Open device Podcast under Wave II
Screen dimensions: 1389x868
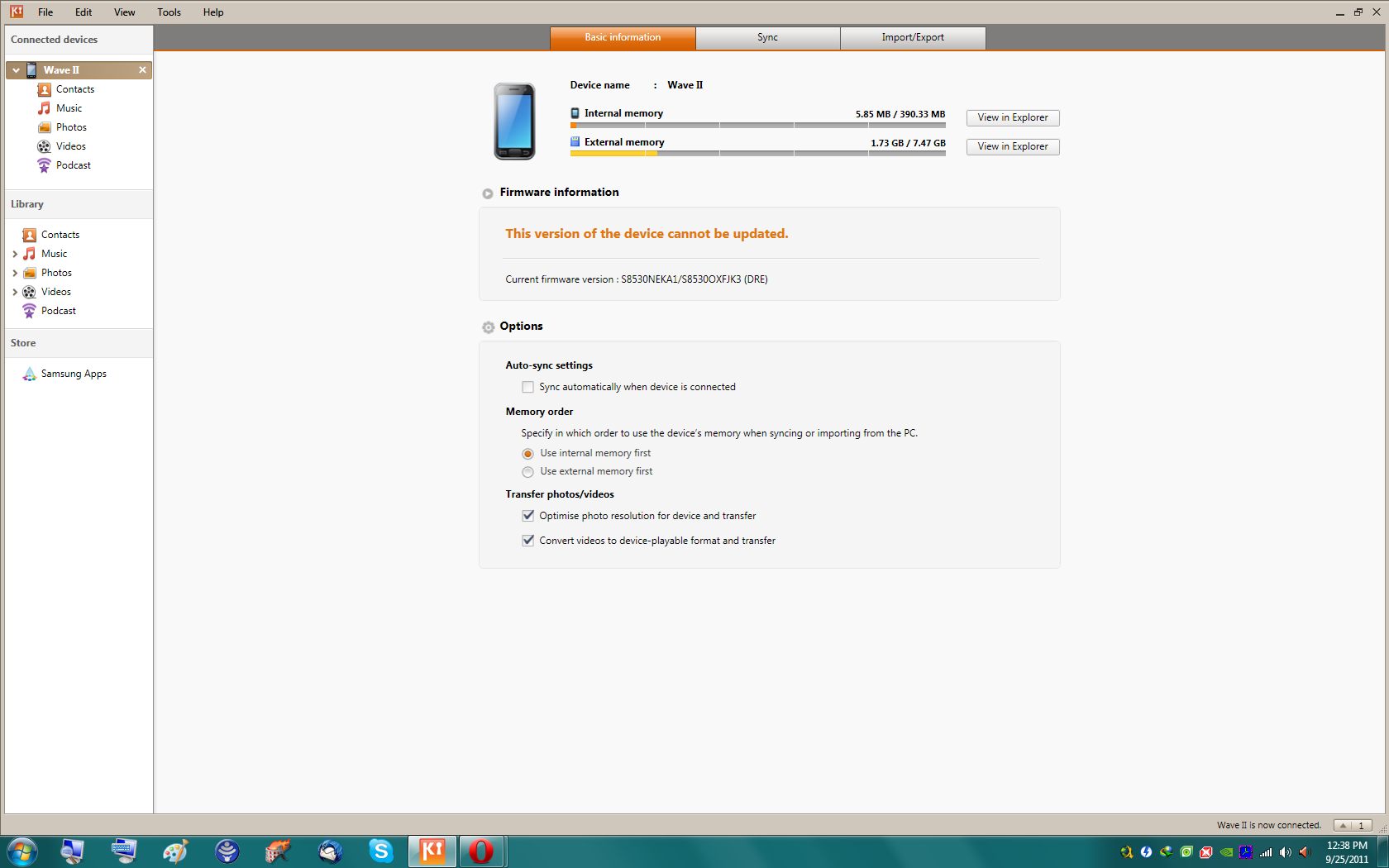click(x=74, y=165)
